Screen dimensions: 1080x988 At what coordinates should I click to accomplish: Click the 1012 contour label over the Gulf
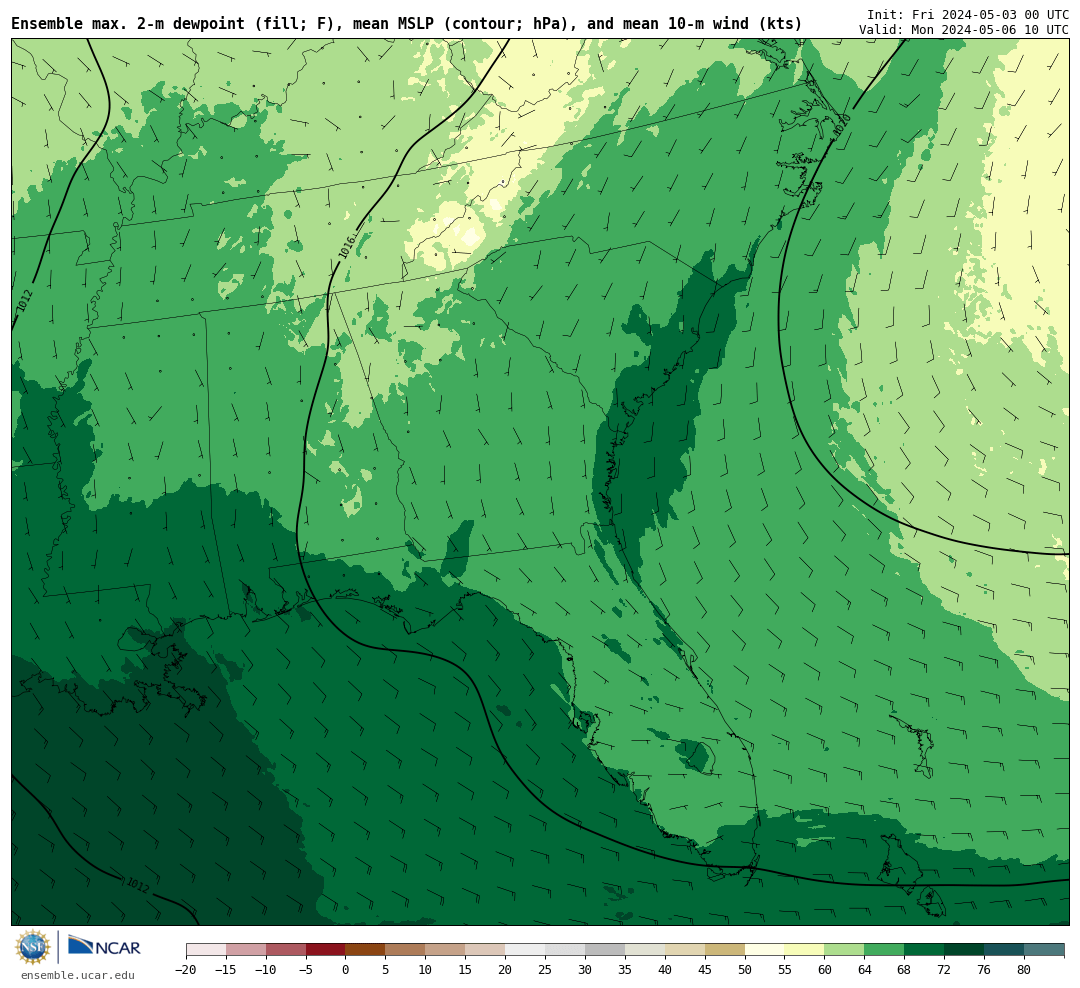(x=138, y=885)
